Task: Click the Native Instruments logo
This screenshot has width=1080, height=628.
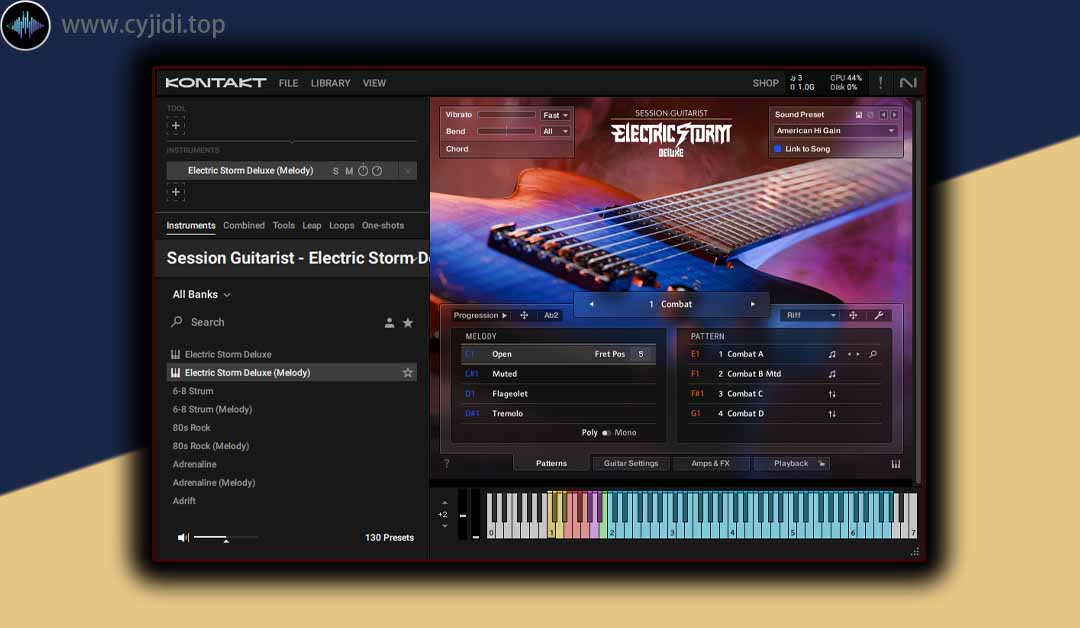Action: click(908, 83)
